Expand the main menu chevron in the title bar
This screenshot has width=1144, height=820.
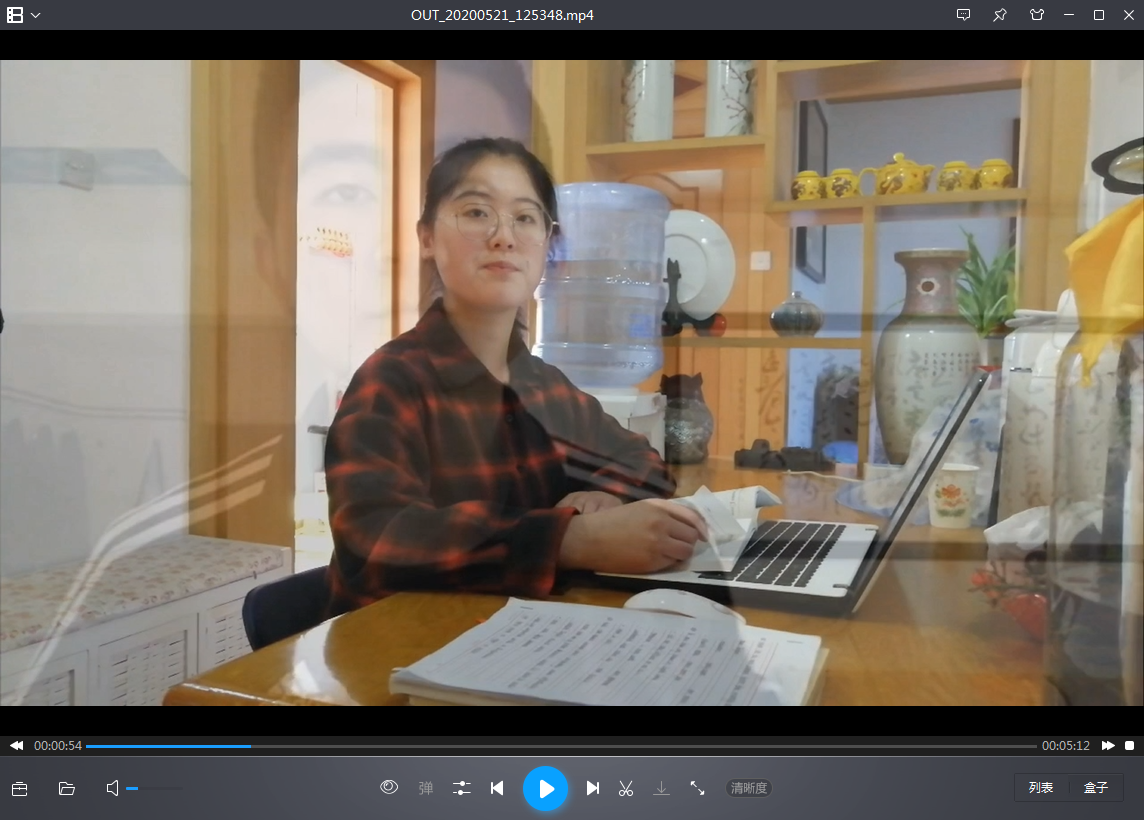coord(36,15)
